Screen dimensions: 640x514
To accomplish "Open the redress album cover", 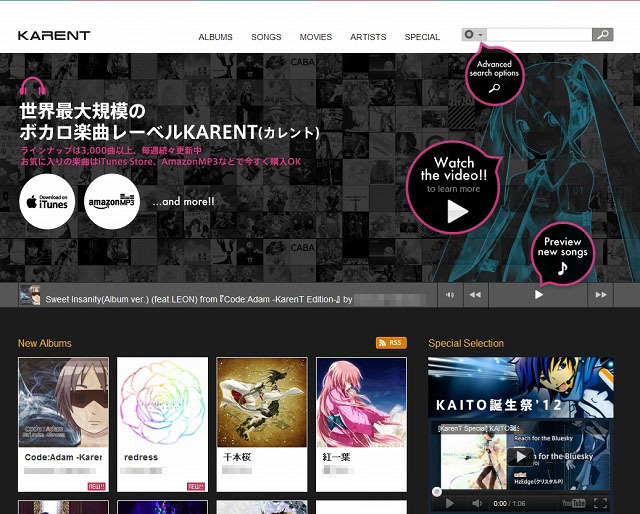I will coord(162,402).
